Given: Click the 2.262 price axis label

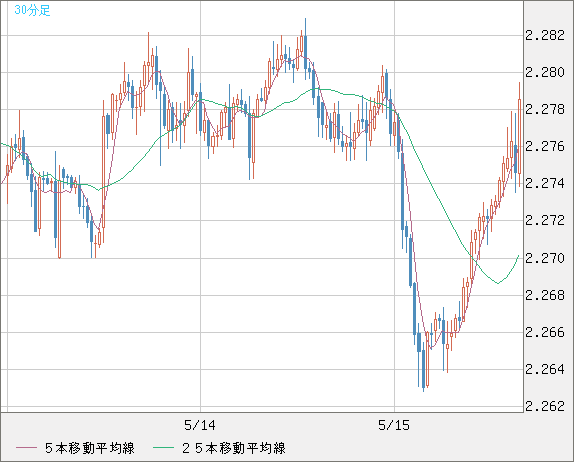Looking at the screenshot, I should coord(545,406).
